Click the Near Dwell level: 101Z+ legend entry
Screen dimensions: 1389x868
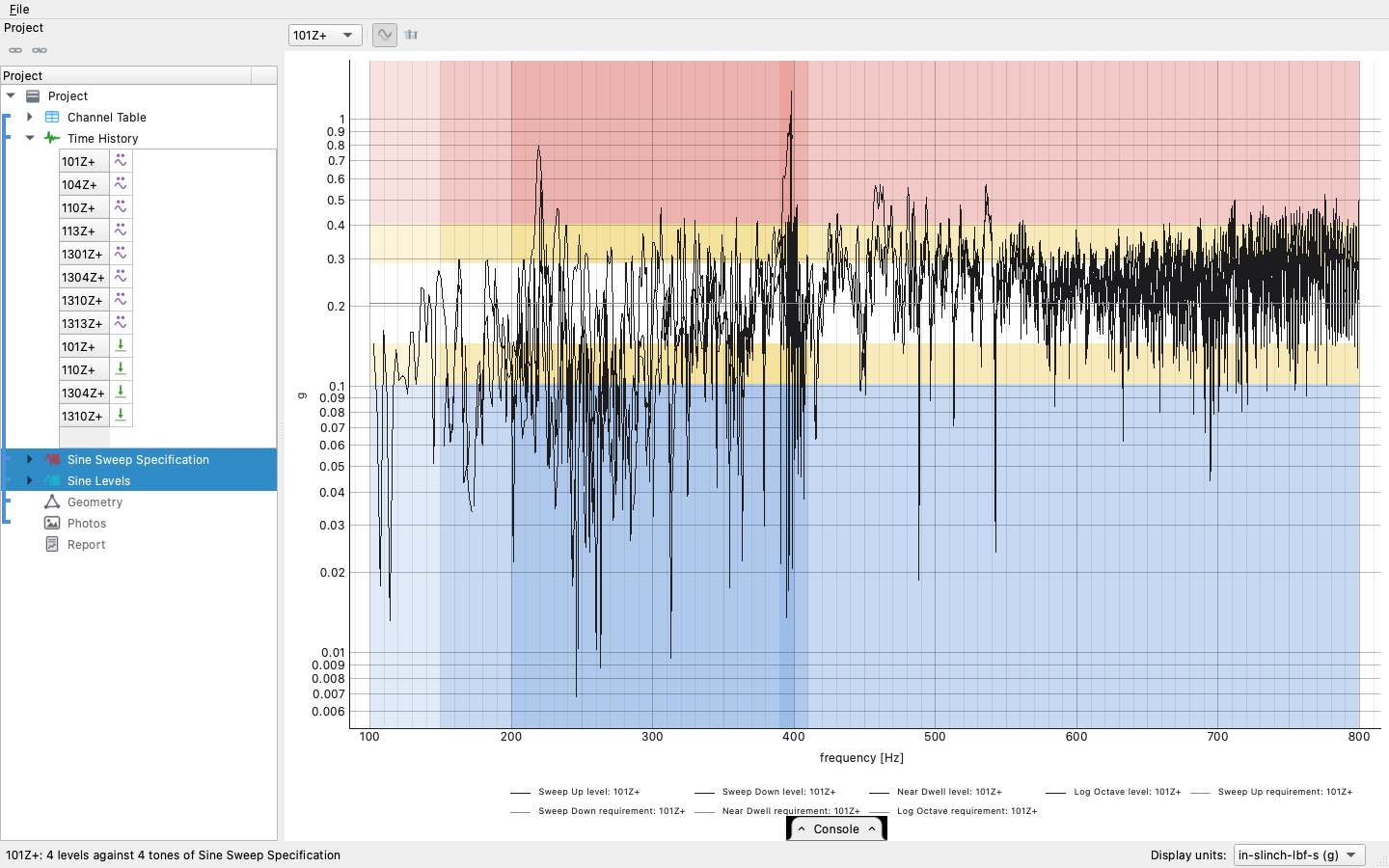[x=936, y=792]
